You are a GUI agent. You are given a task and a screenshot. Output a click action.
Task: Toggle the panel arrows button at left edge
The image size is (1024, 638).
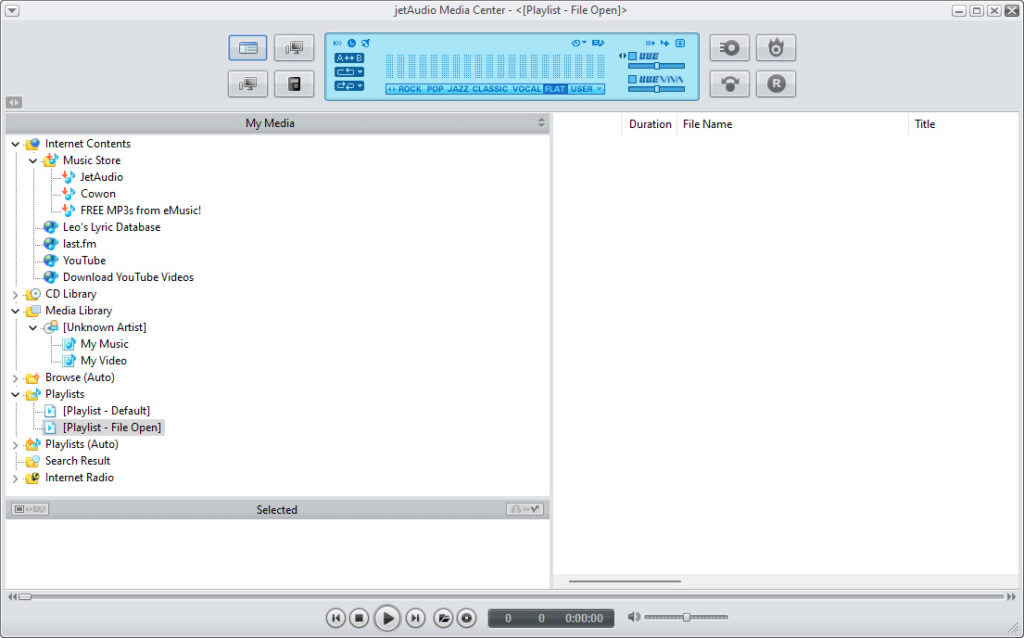[14, 103]
